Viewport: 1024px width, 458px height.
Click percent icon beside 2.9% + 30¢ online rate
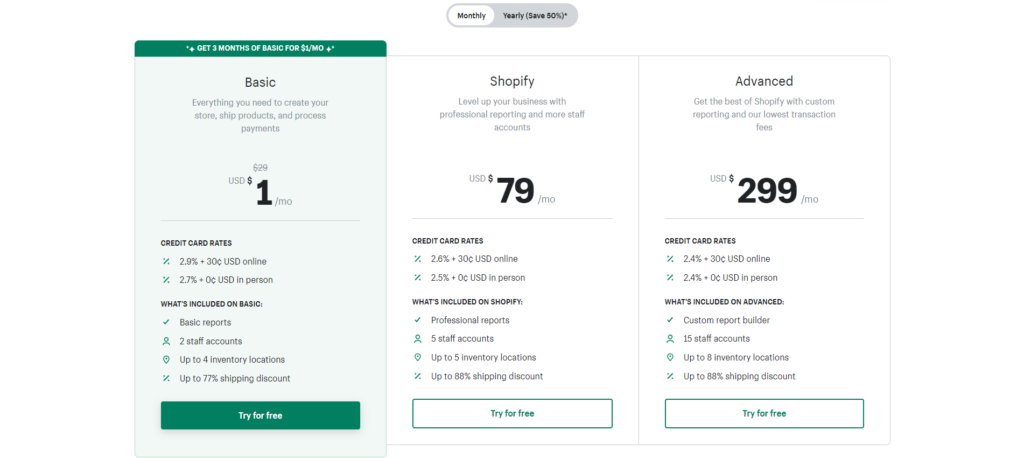pos(166,261)
